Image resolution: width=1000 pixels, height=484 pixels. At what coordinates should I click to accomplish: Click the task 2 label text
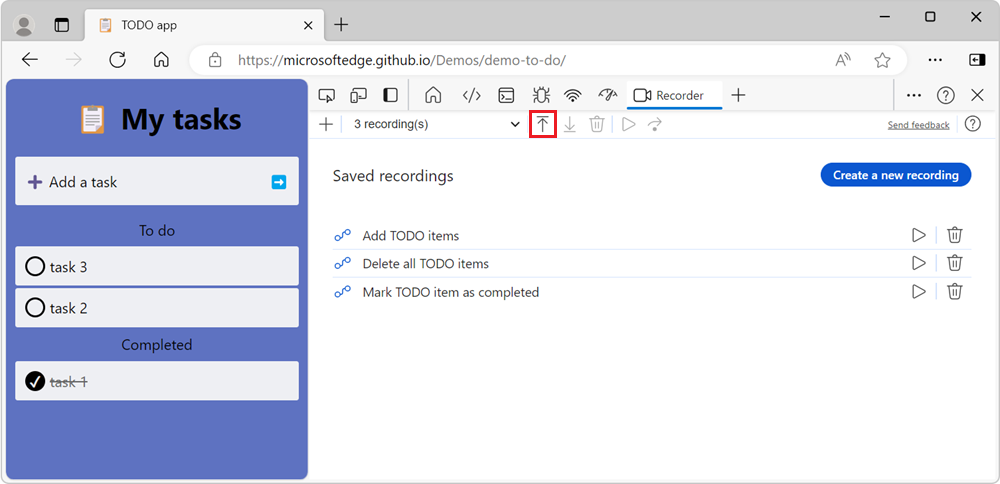click(x=69, y=309)
